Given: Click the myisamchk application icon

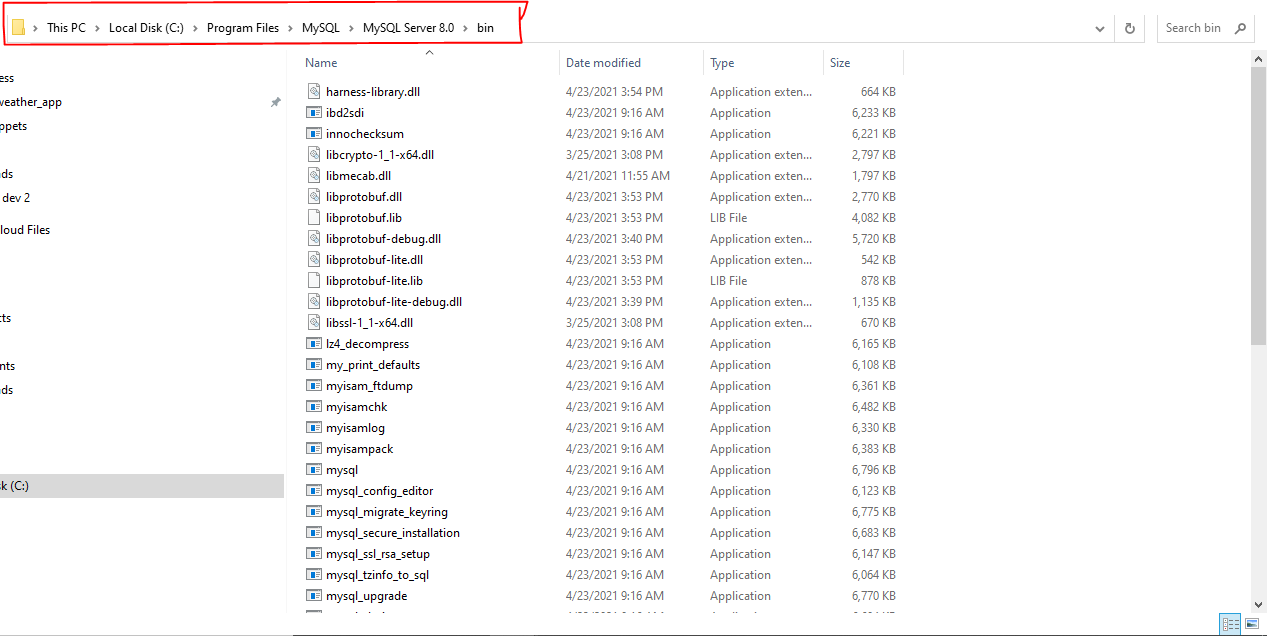Looking at the screenshot, I should pos(313,407).
